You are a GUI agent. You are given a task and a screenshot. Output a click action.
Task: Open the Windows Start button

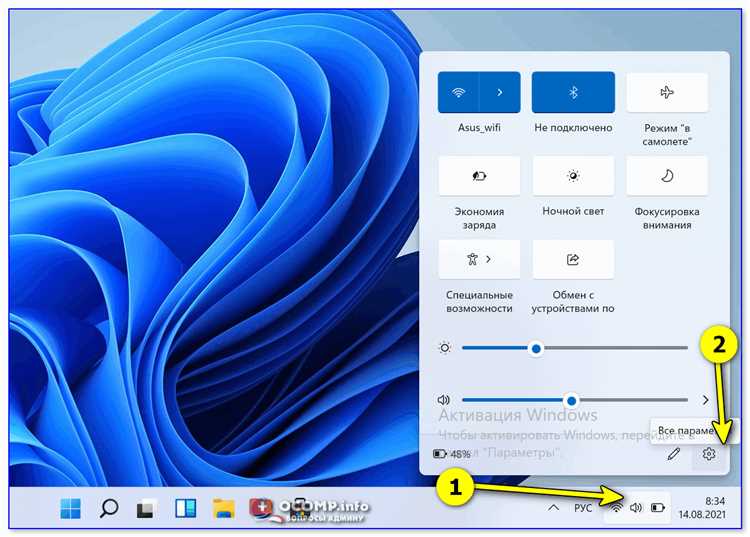point(71,508)
